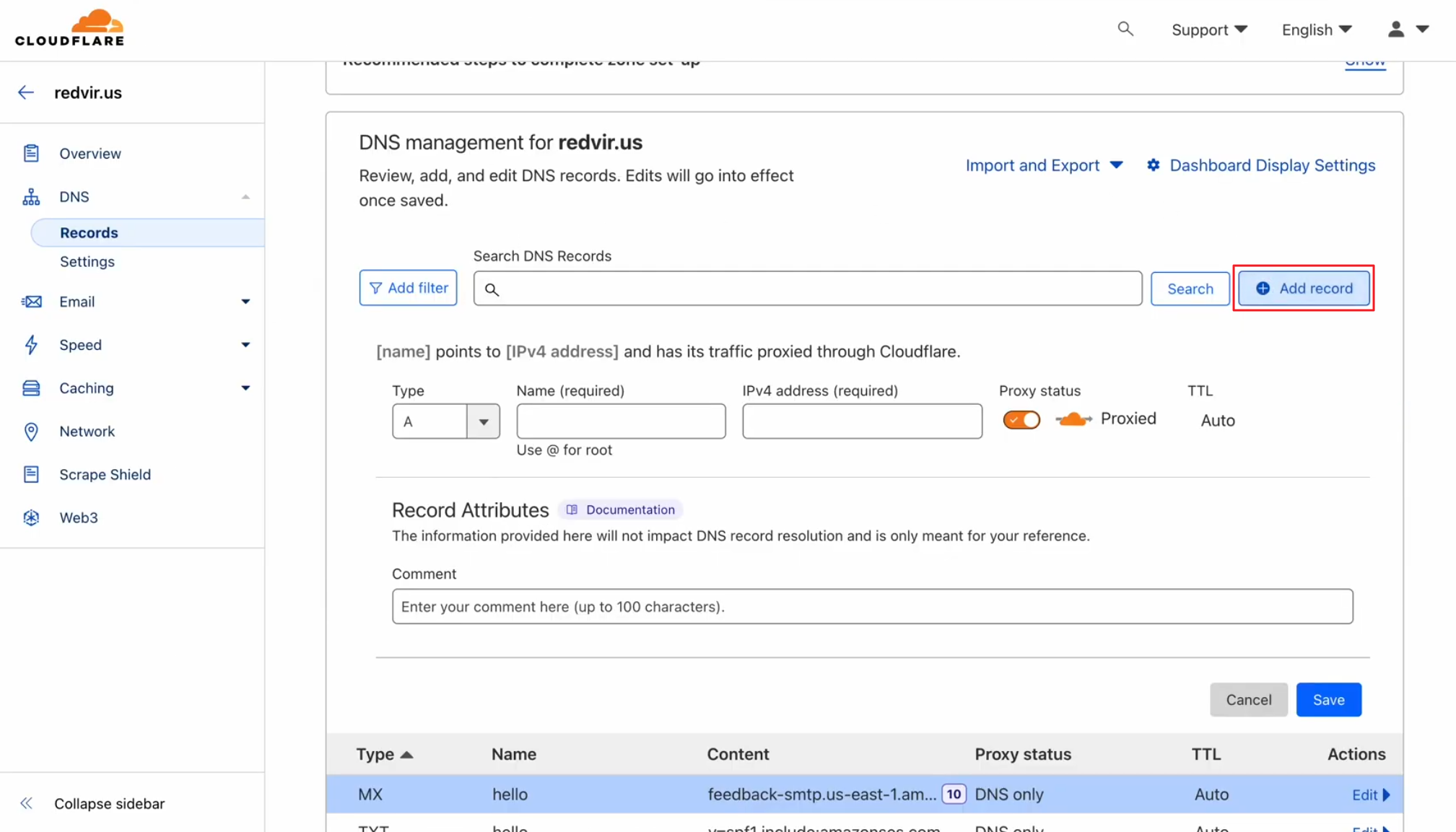Click the IPv4 address input field
The height and width of the screenshot is (832, 1456).
tap(862, 421)
